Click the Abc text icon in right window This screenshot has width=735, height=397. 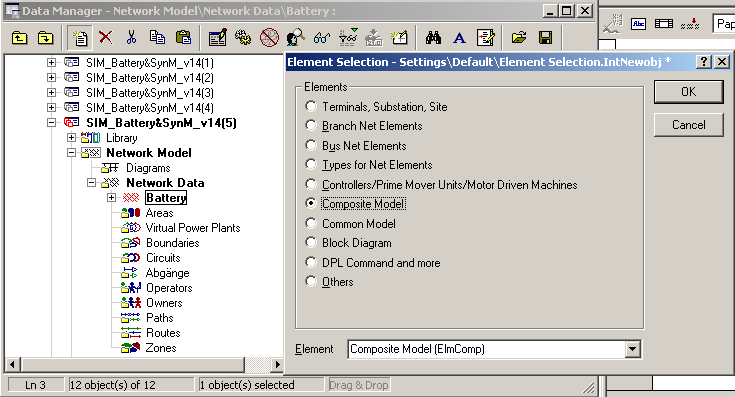click(638, 24)
